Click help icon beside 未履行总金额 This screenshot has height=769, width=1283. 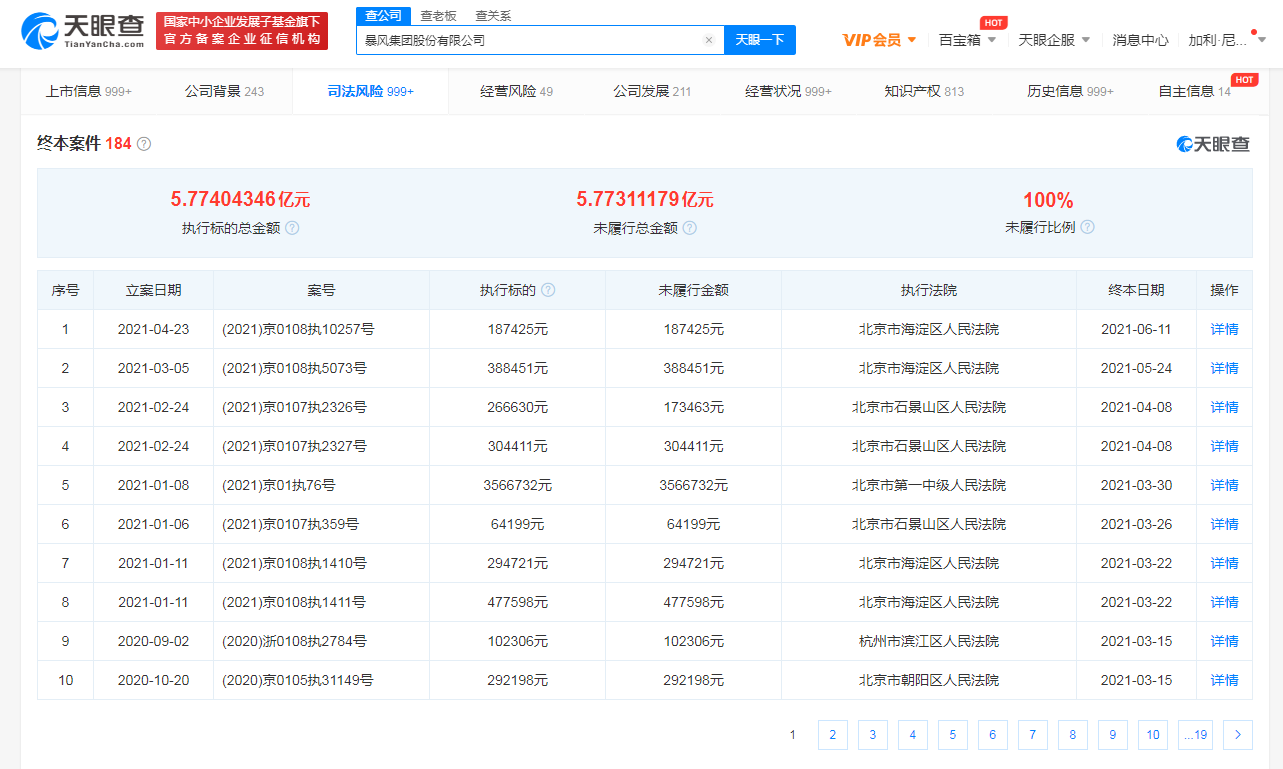(x=689, y=228)
